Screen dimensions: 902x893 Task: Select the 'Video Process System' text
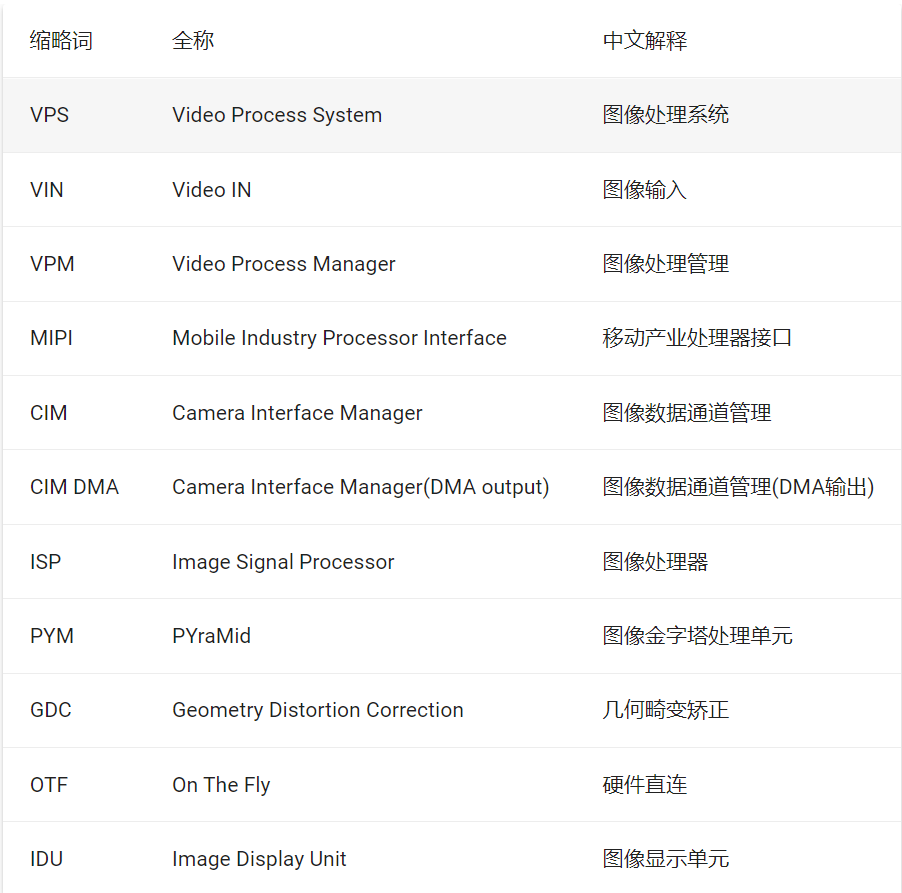(277, 115)
